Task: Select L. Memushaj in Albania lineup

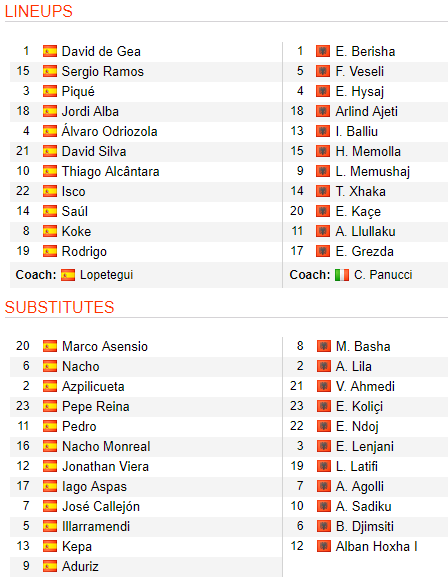Action: pos(373,171)
